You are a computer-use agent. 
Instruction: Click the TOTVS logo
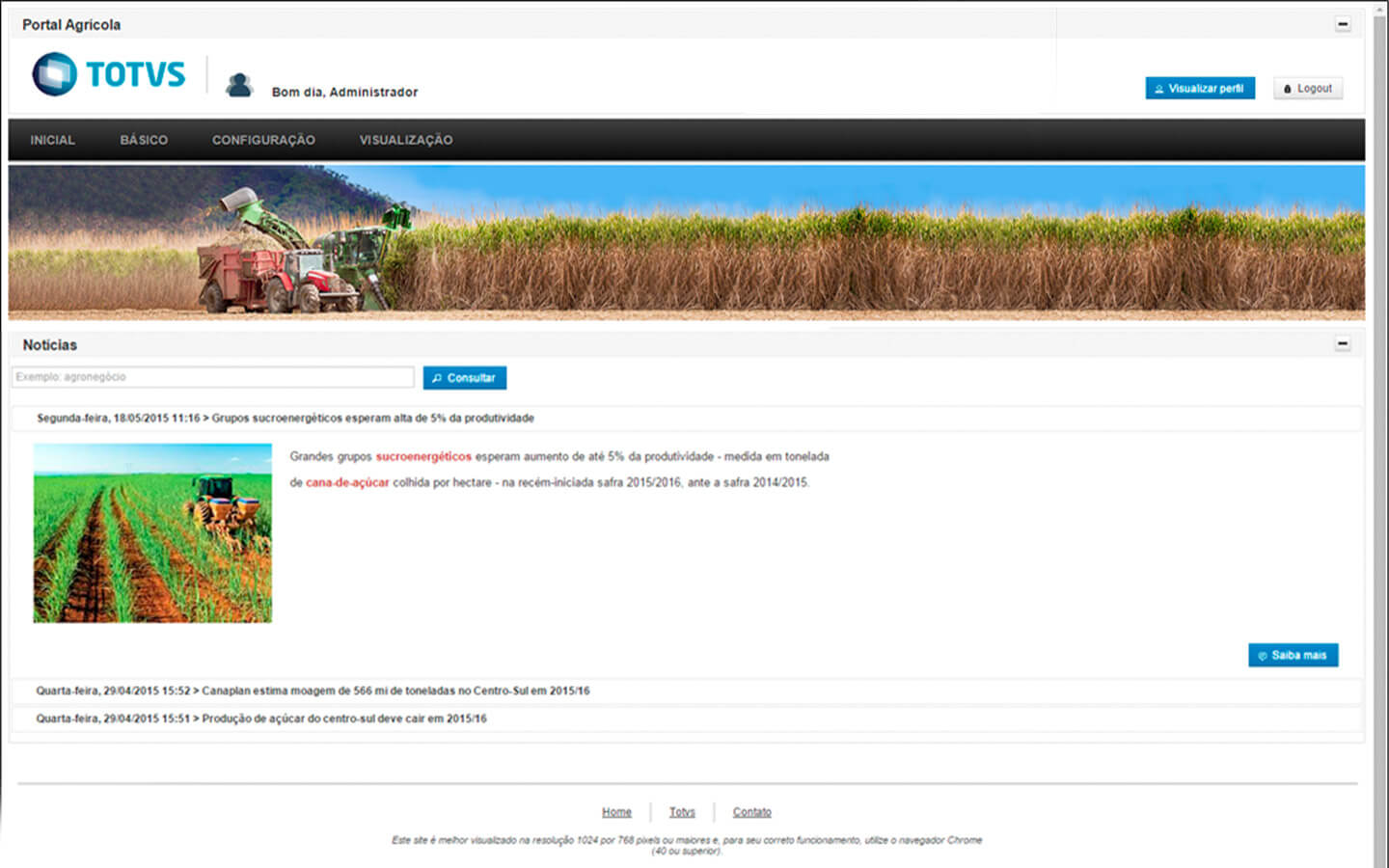pyautogui.click(x=108, y=74)
